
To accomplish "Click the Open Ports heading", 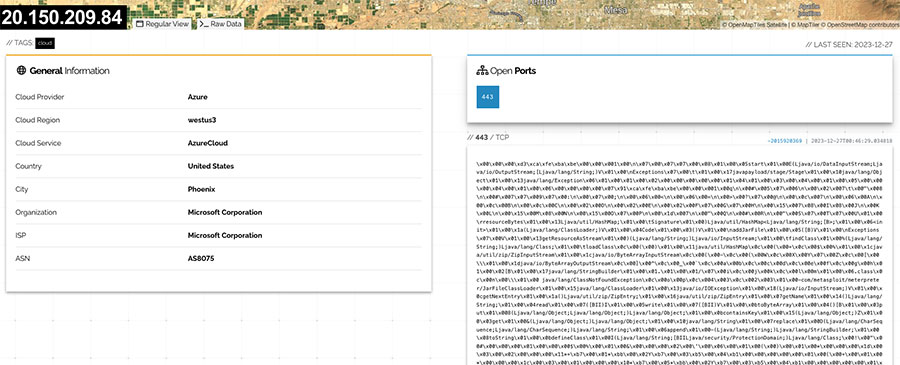I will [513, 71].
